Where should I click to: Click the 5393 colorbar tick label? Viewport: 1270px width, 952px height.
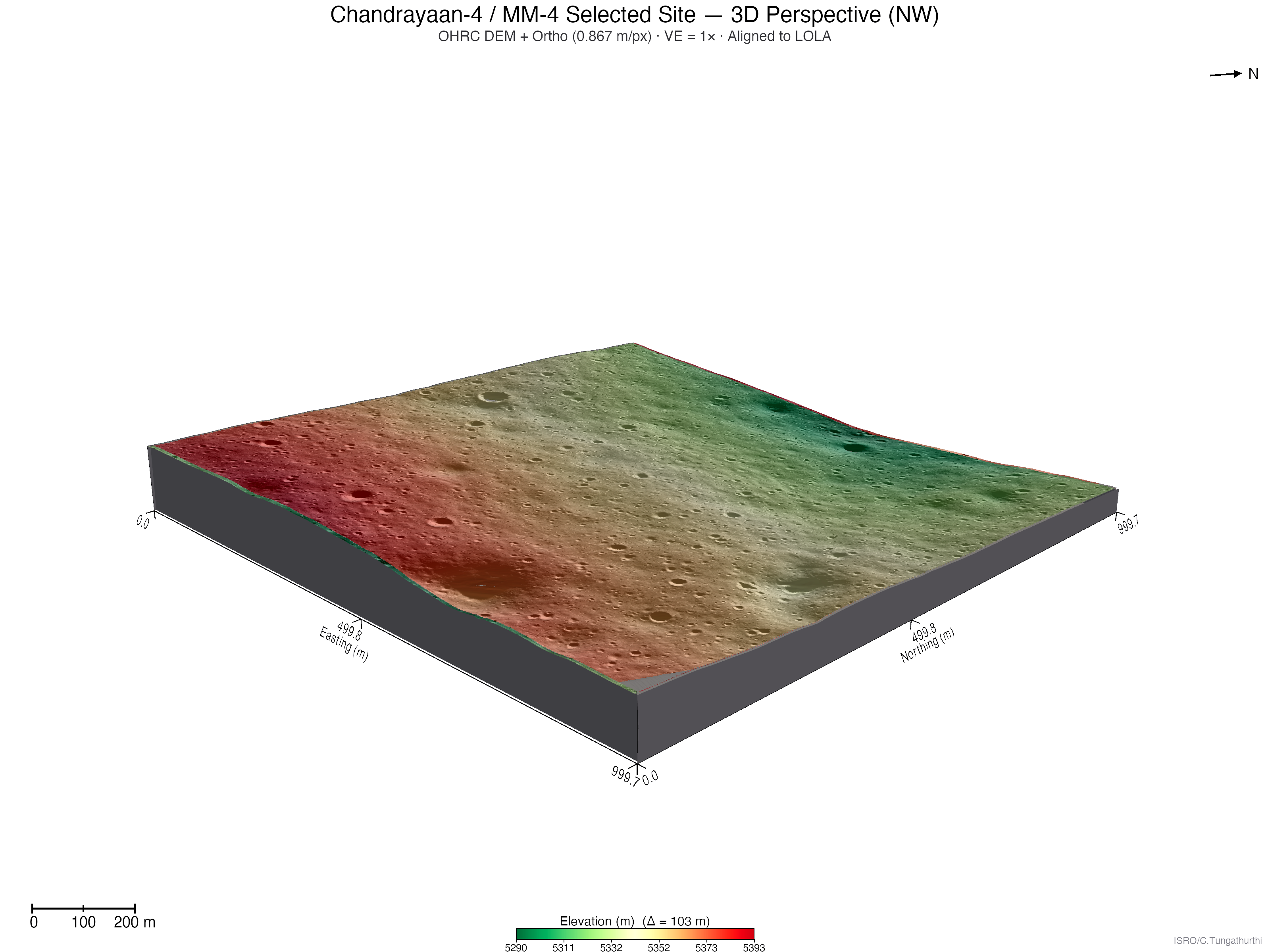tap(753, 947)
